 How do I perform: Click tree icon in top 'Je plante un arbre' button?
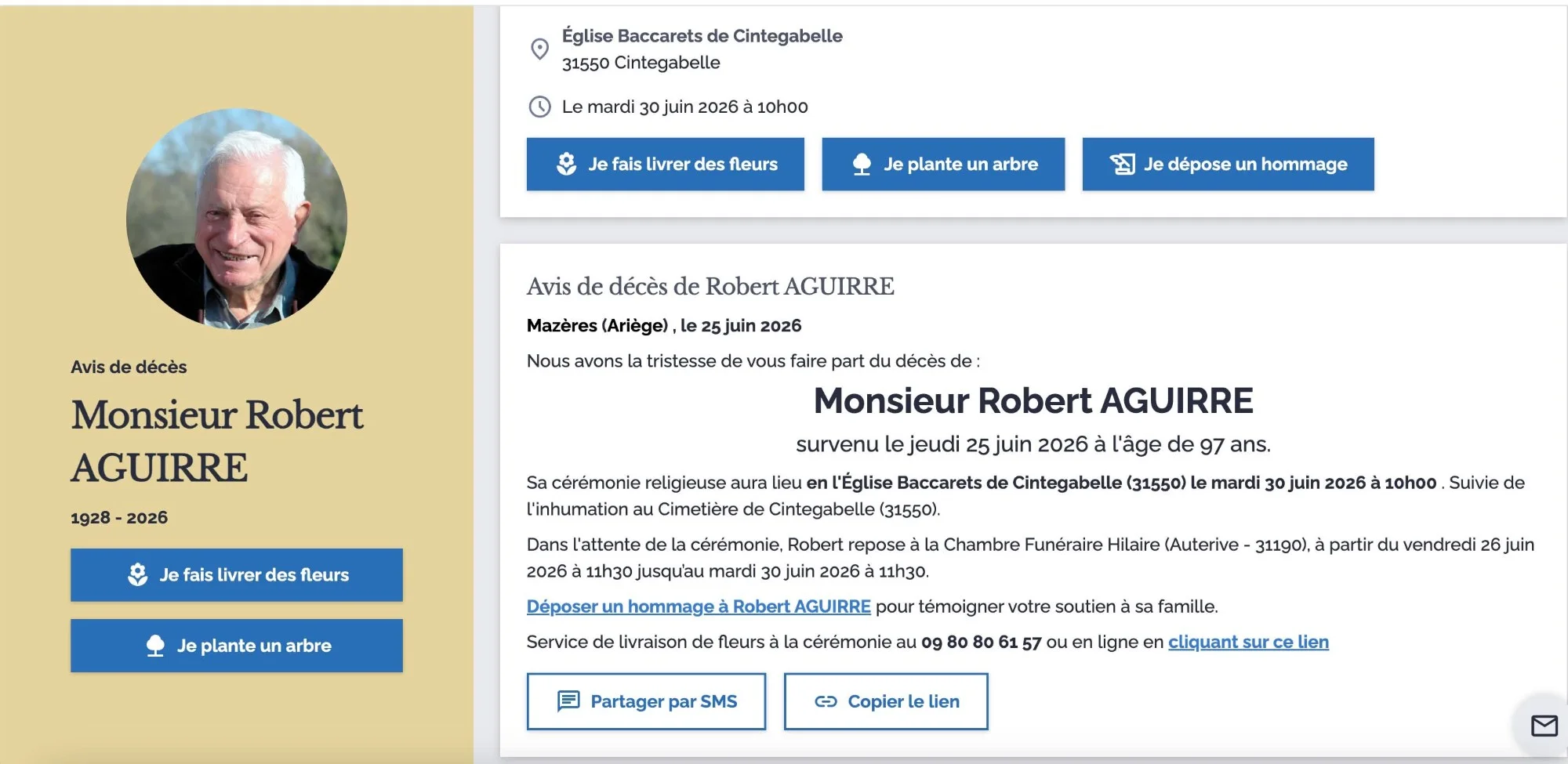[x=862, y=164]
